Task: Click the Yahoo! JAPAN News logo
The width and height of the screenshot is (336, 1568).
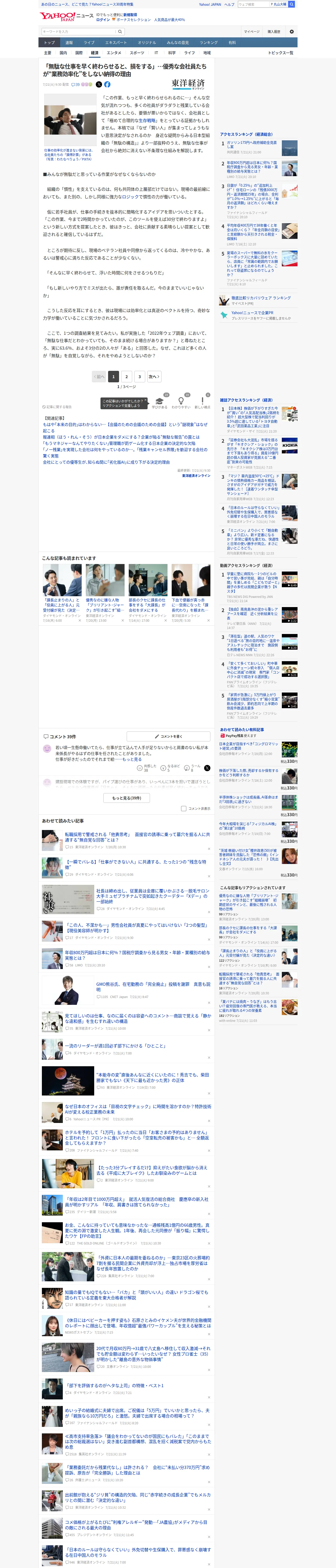Action: [x=66, y=16]
